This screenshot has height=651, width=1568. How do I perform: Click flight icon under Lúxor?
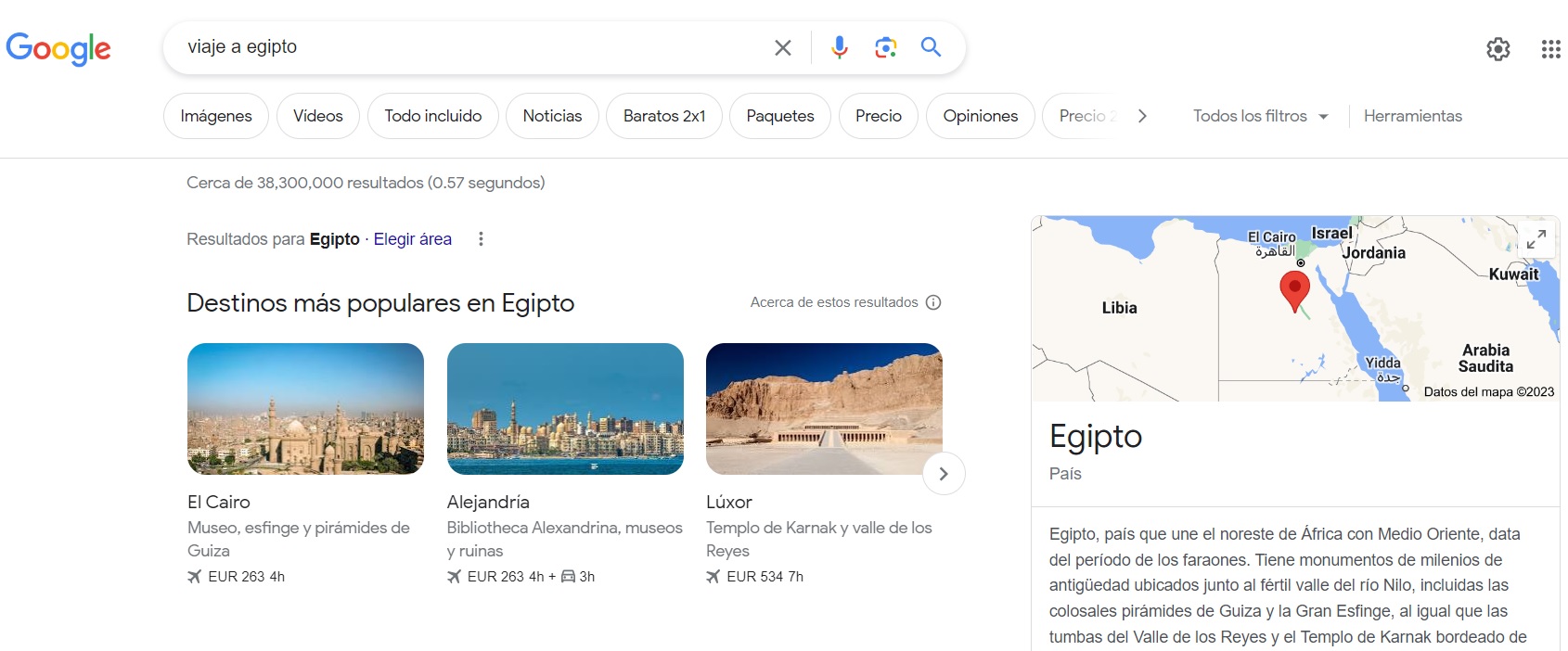(713, 577)
